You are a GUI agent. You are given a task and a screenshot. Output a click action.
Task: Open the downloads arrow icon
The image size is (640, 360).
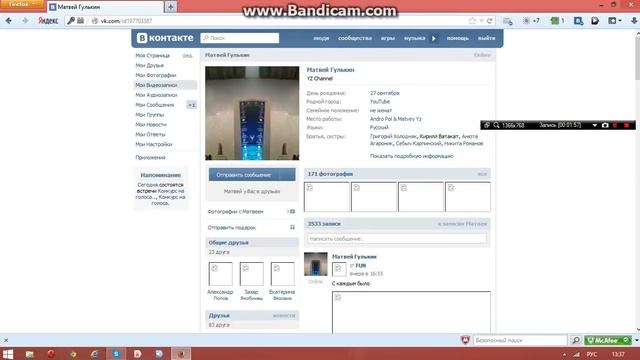coord(634,20)
